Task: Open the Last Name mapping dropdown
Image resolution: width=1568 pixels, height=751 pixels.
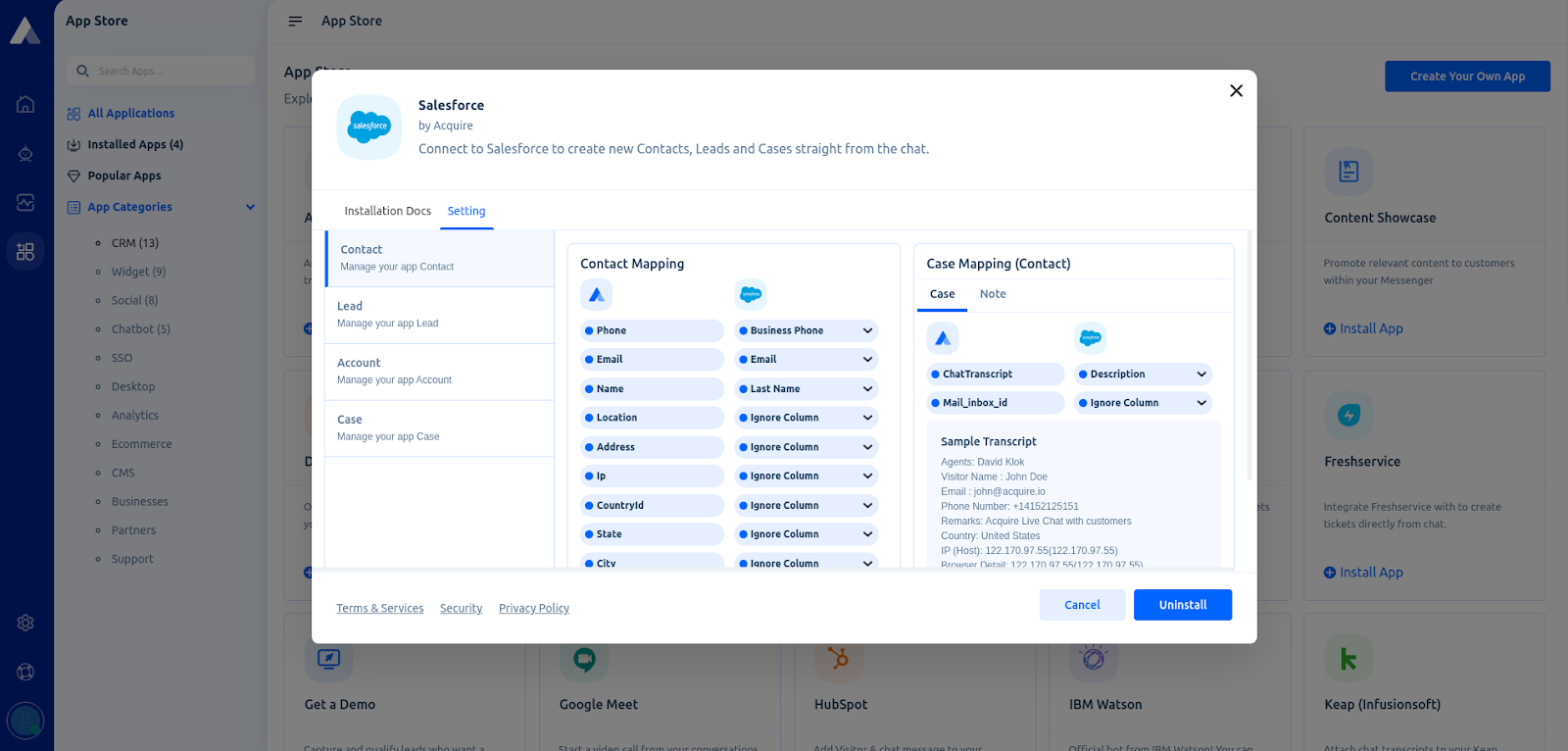Action: 807,389
